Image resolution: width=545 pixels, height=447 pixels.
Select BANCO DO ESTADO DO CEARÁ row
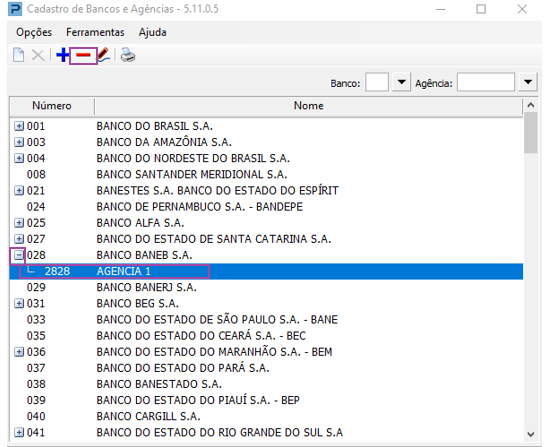(x=266, y=336)
